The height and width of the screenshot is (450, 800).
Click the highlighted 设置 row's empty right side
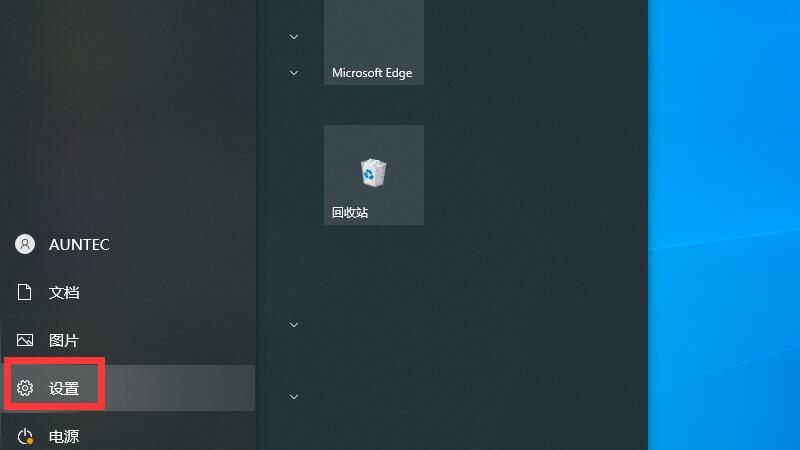point(179,388)
